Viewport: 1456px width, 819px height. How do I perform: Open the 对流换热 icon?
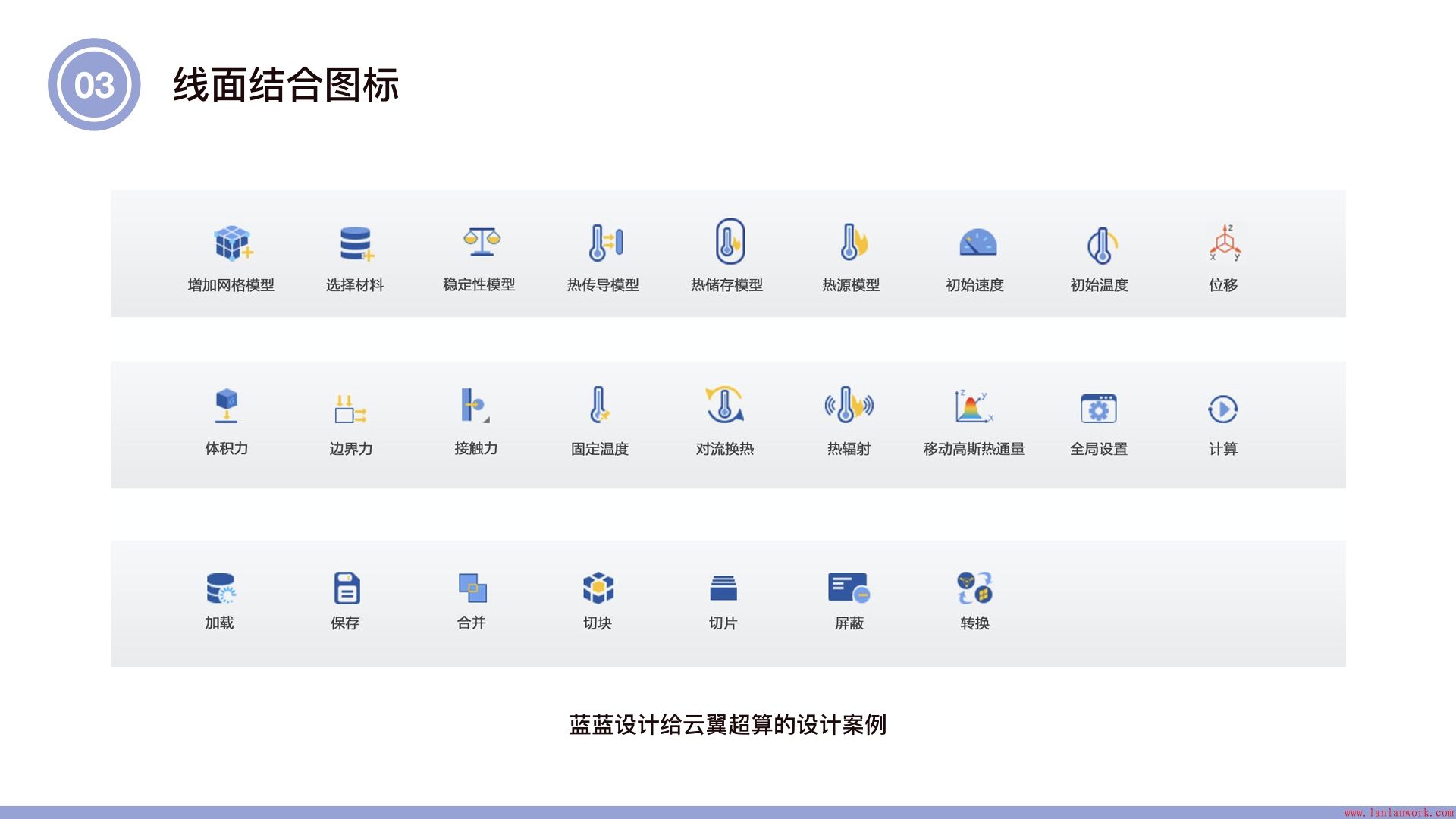724,405
